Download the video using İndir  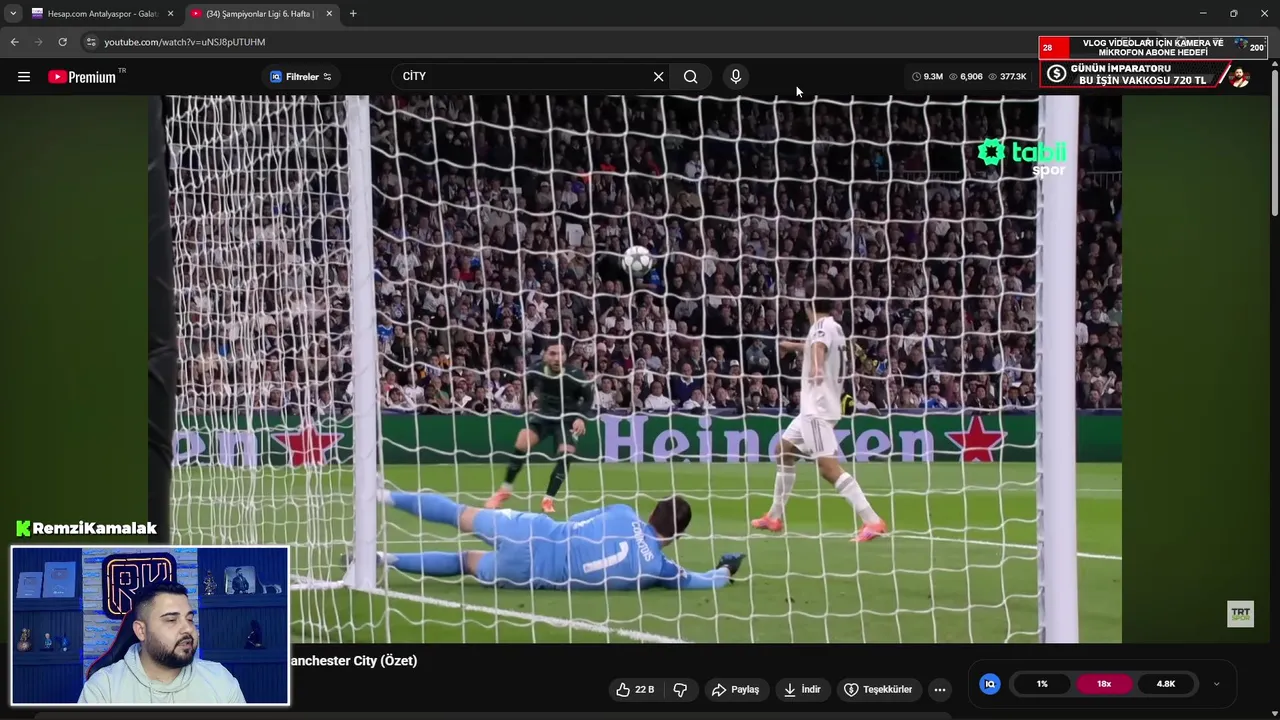click(x=802, y=690)
